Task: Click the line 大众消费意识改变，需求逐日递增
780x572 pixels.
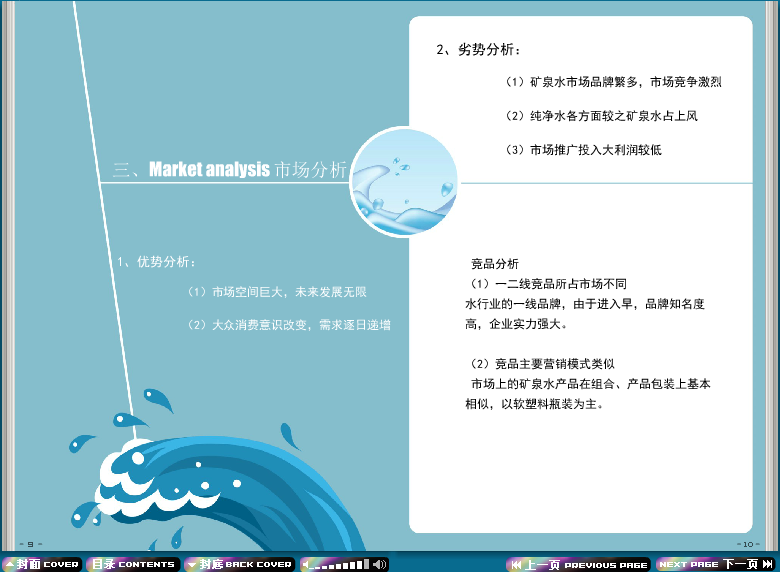Action: [289, 325]
